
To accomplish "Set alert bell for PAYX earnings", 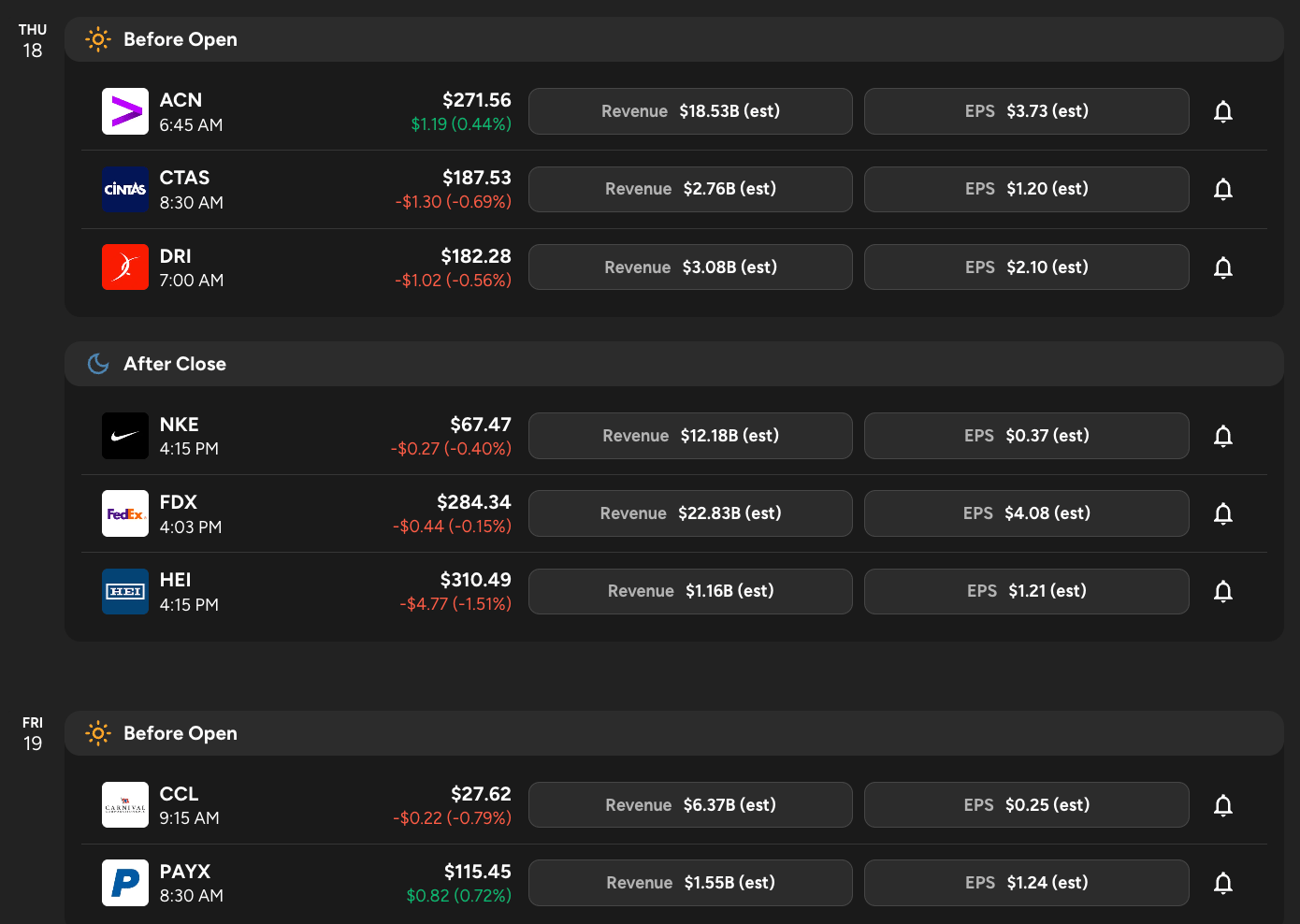I will click(1222, 883).
